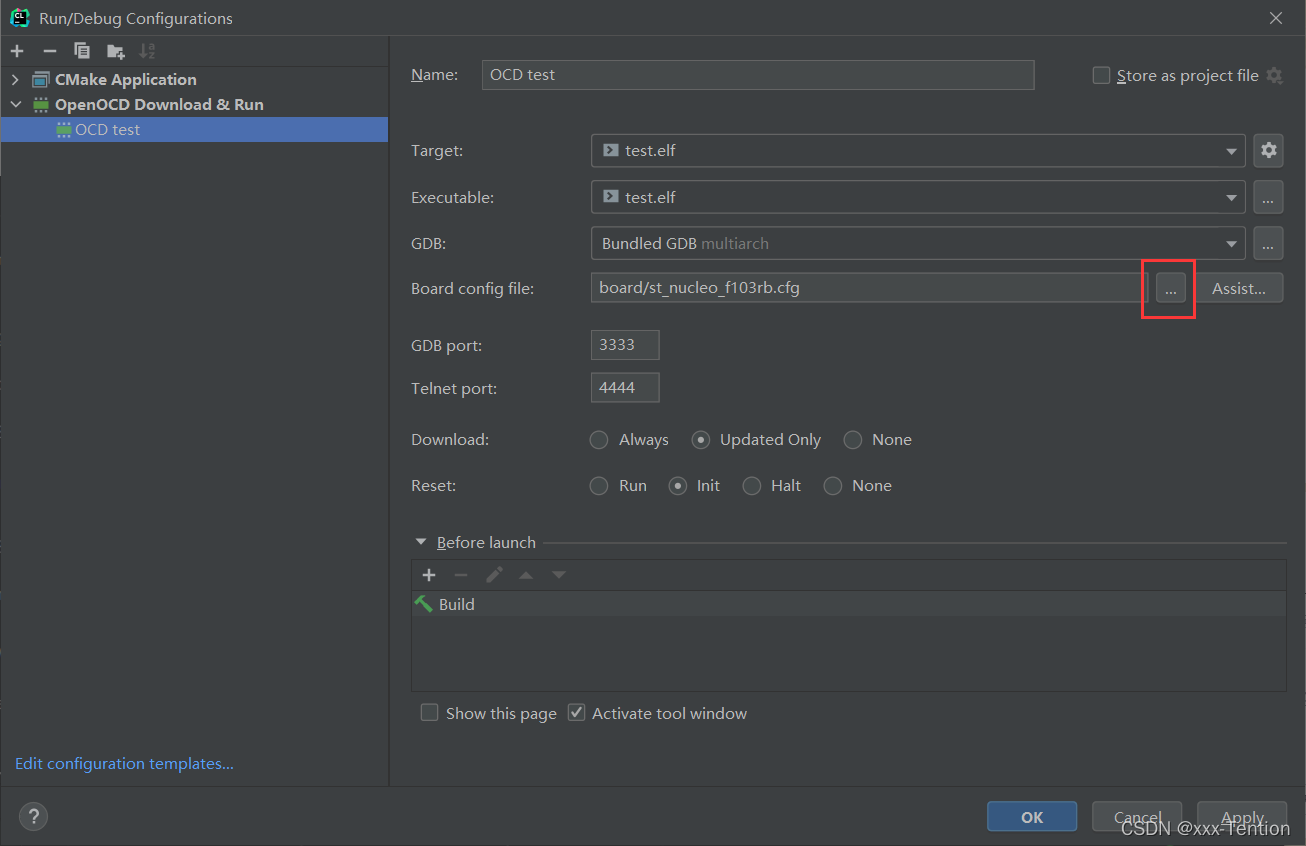Viewport: 1306px width, 846px height.
Task: Add a new run configuration
Action: (17, 51)
